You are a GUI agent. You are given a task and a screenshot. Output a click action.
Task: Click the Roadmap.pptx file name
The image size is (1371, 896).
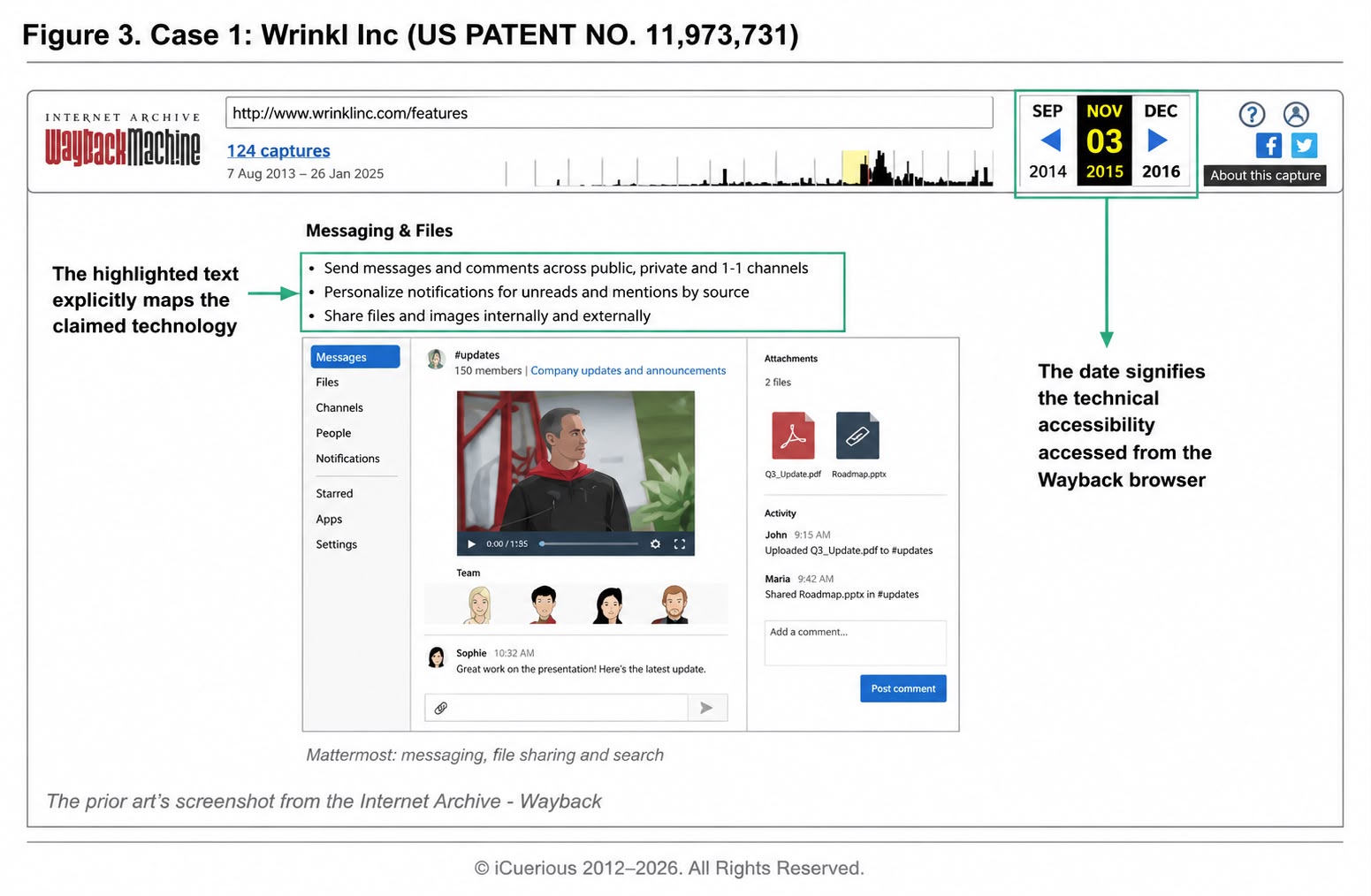[859, 475]
